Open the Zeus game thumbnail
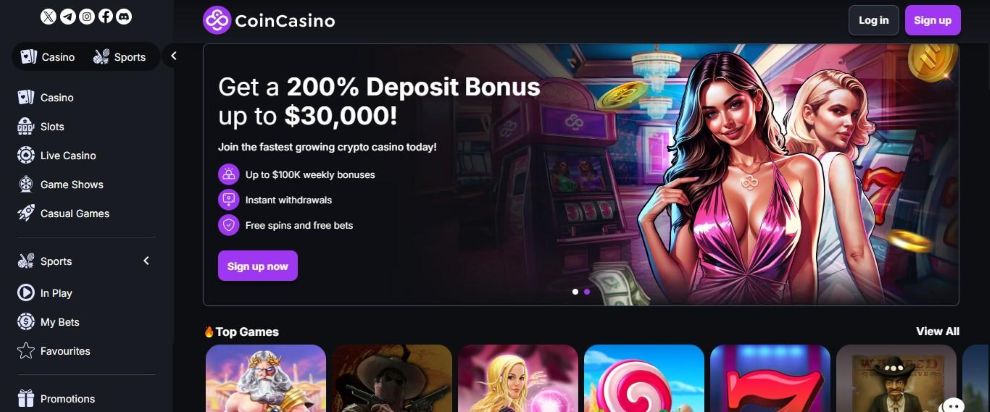Image resolution: width=990 pixels, height=412 pixels. click(266, 378)
